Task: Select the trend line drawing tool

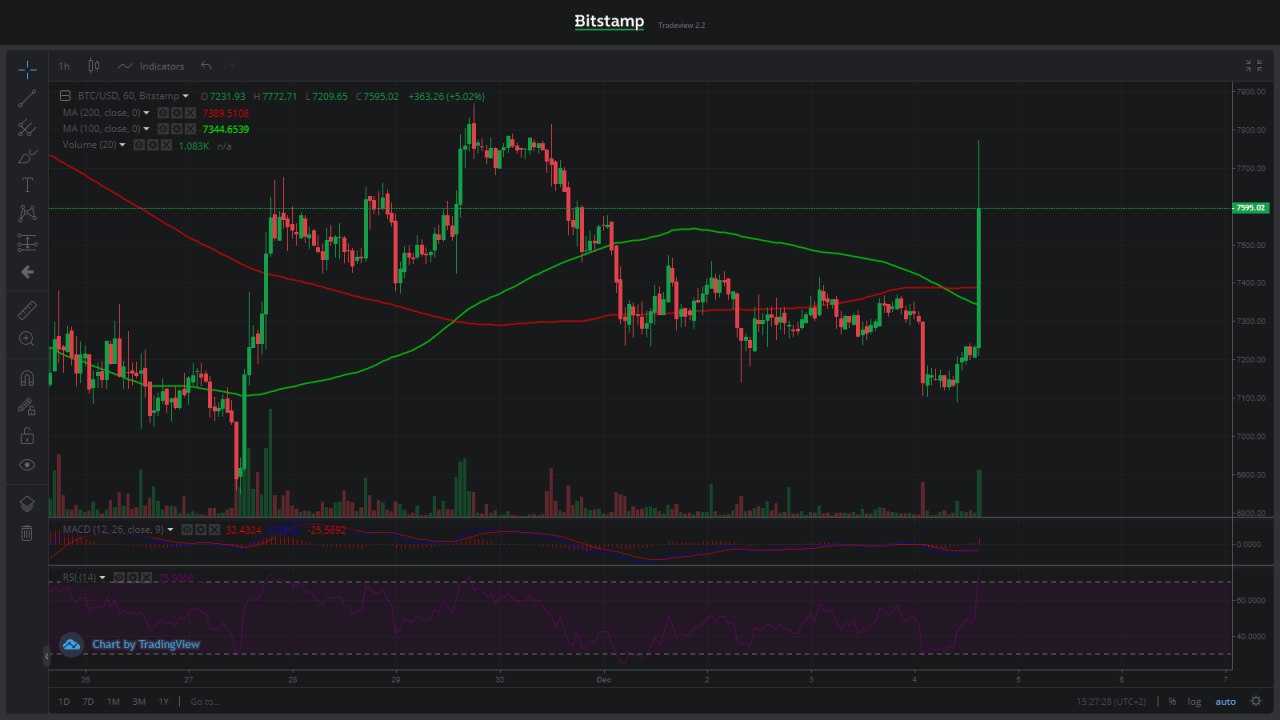Action: tap(27, 98)
